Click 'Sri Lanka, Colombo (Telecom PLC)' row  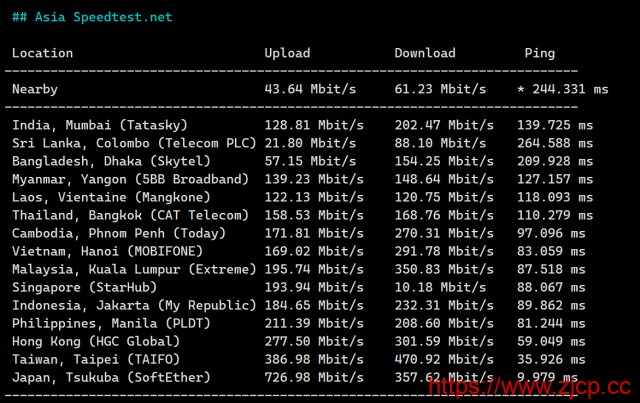(x=134, y=143)
